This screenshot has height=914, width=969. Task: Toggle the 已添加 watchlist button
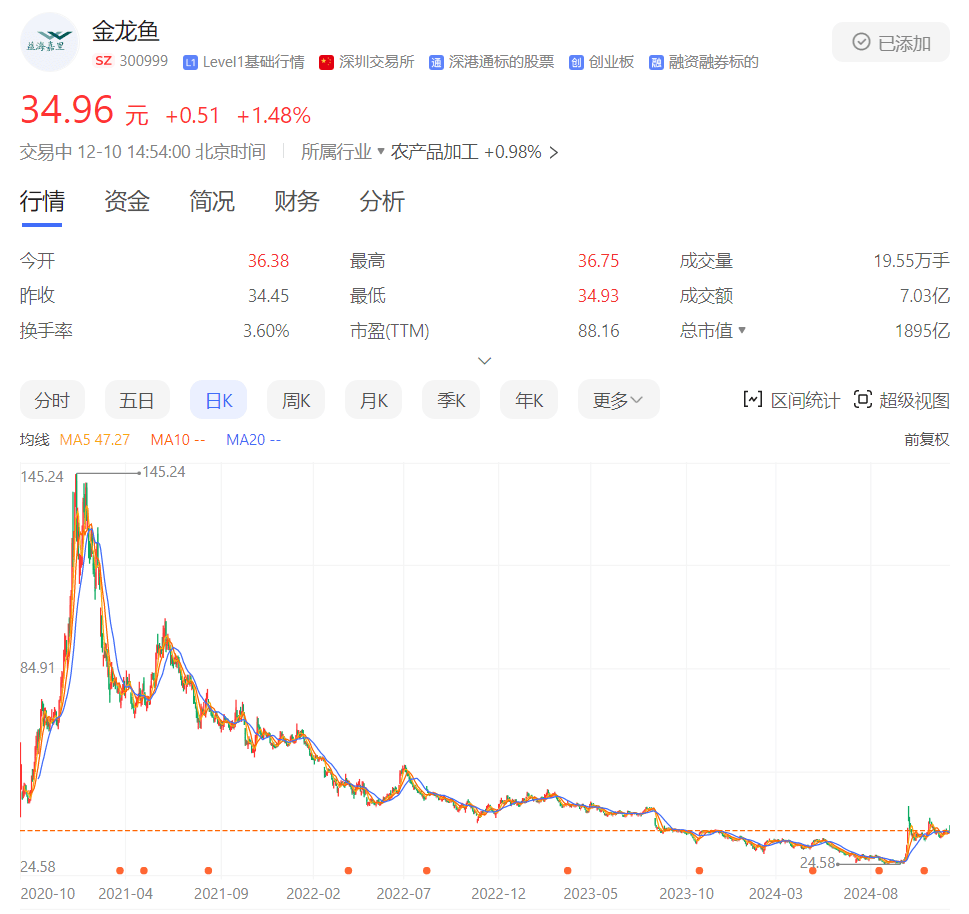click(x=891, y=42)
